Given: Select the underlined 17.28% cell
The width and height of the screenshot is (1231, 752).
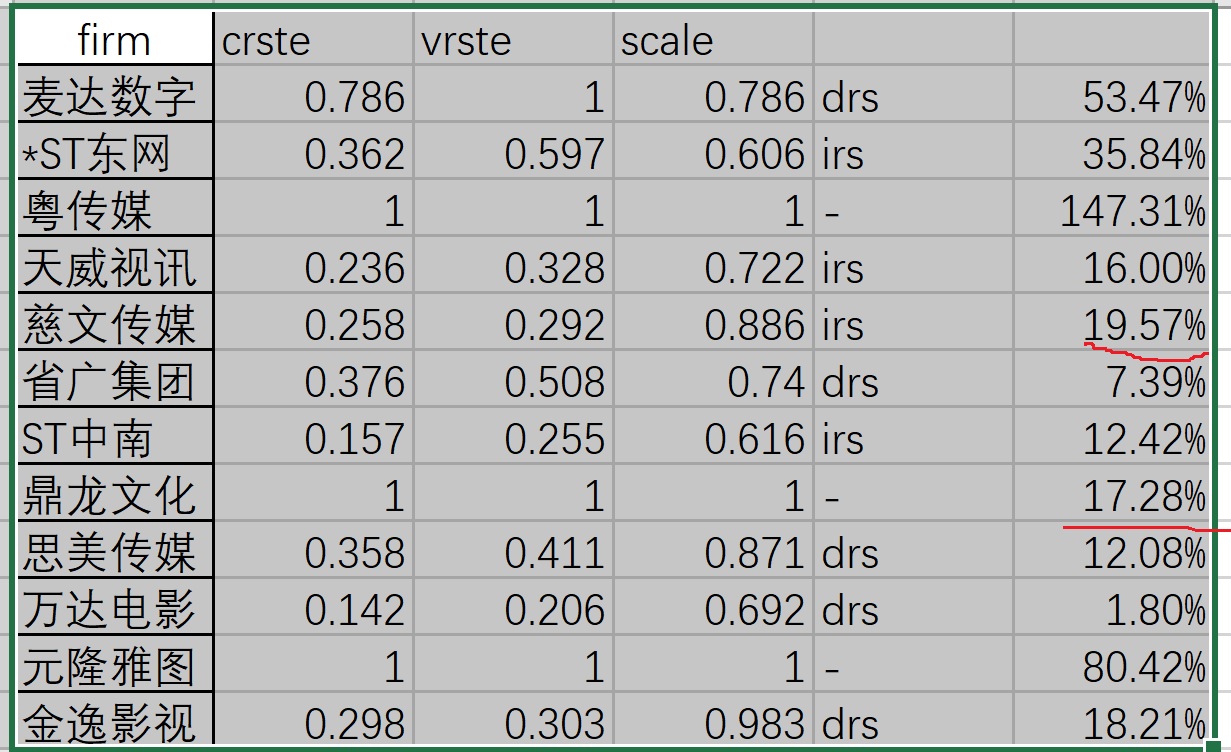Looking at the screenshot, I should pyautogui.click(x=1112, y=496).
